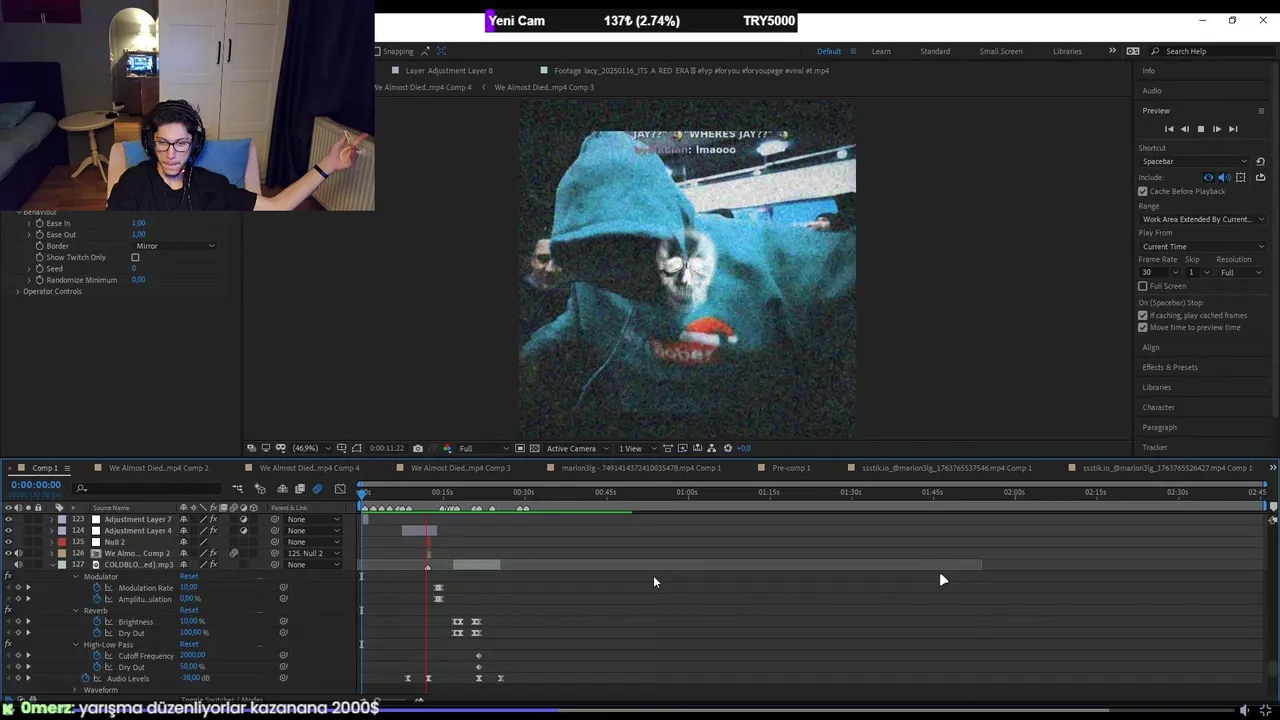Screen dimensions: 1280x720
Task: Mute audio of COLDBLO mp3 layer
Action: 18,565
